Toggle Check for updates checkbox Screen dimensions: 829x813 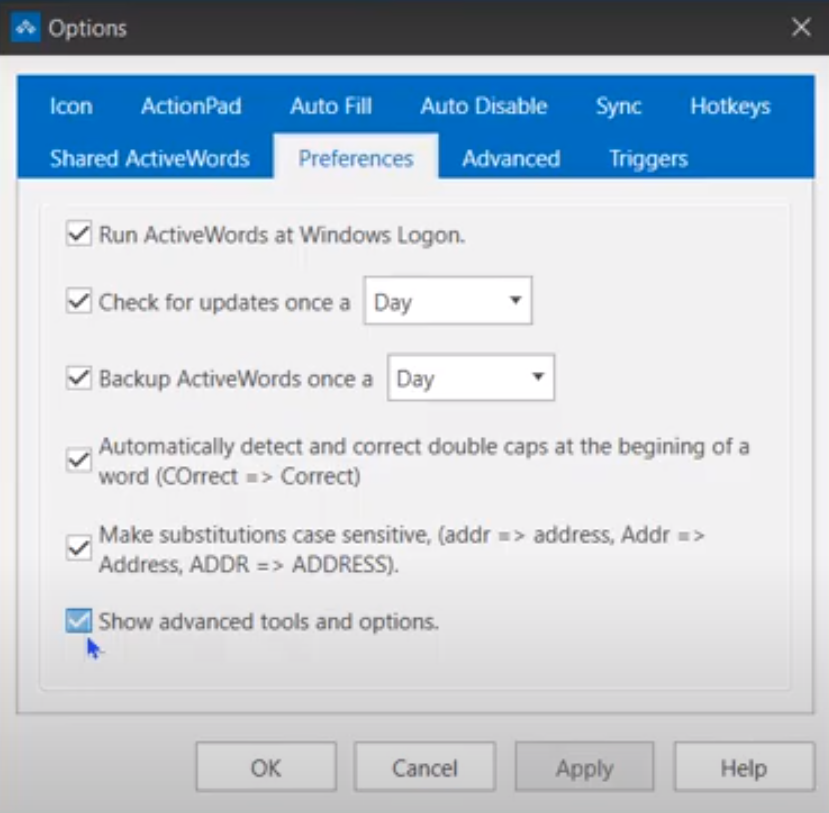tap(79, 301)
